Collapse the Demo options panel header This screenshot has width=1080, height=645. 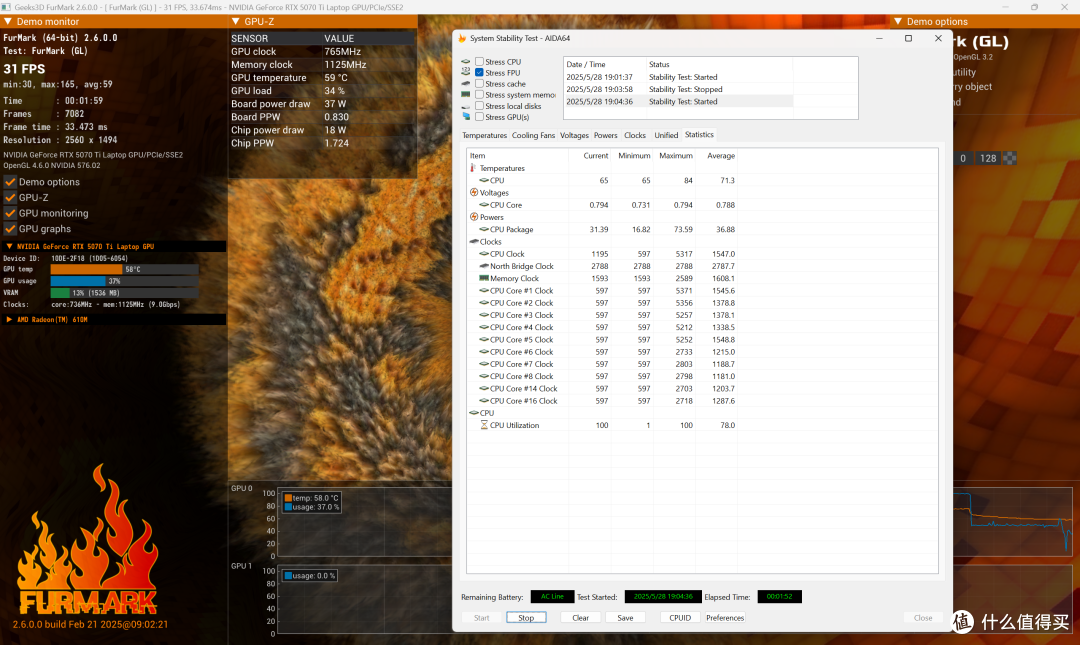[898, 22]
